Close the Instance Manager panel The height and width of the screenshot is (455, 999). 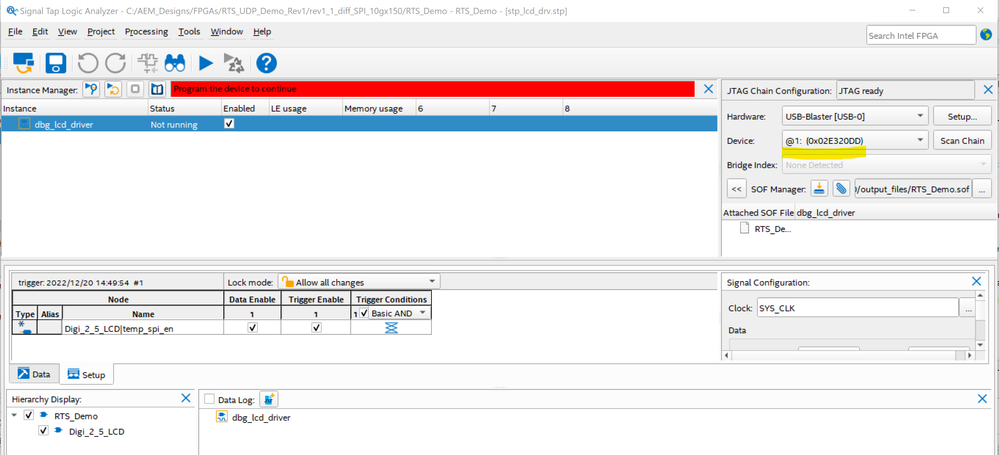coord(708,89)
